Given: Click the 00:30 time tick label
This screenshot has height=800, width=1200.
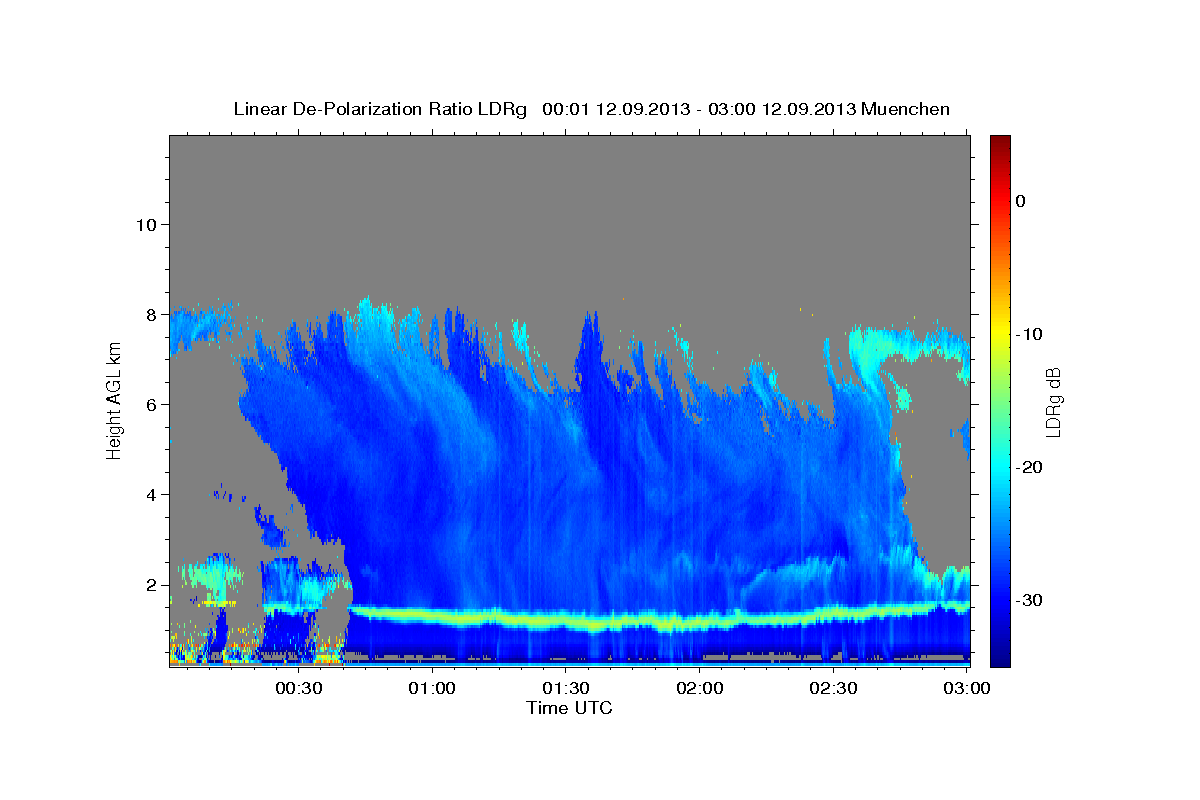Looking at the screenshot, I should coord(298,689).
